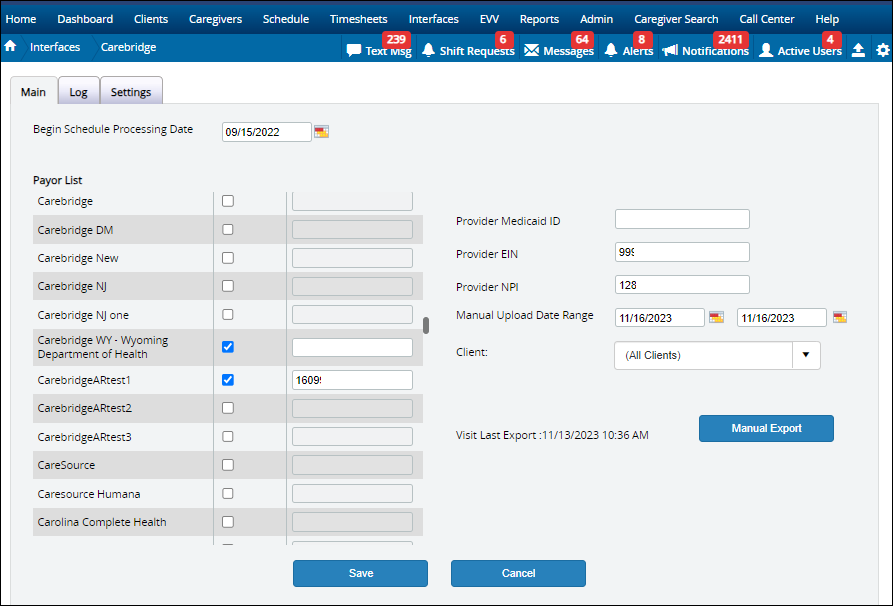The image size is (893, 606).
Task: Check the Carolina Complete Health checkbox
Action: pyautogui.click(x=228, y=522)
